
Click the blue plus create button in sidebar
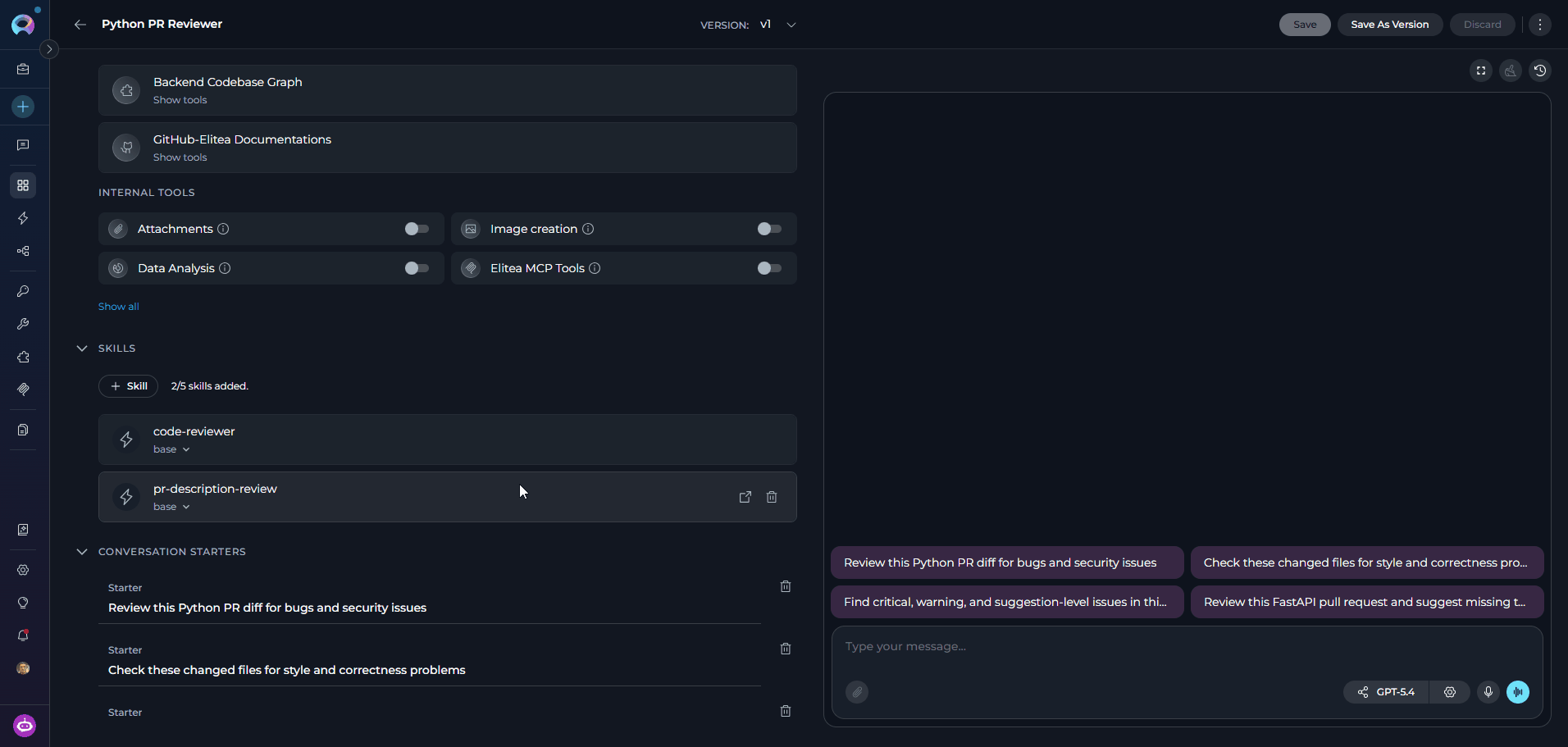(x=23, y=107)
